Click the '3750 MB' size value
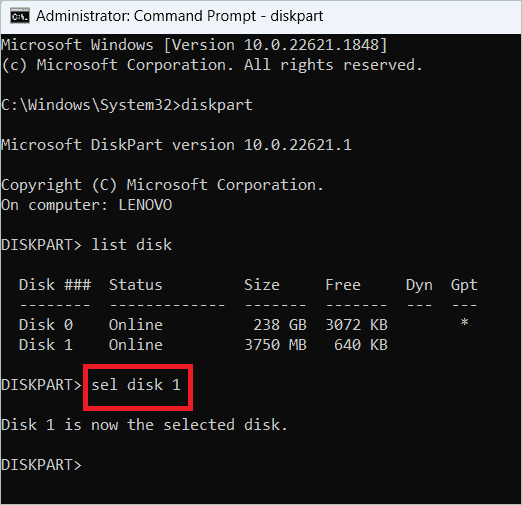The image size is (522, 505). click(275, 345)
